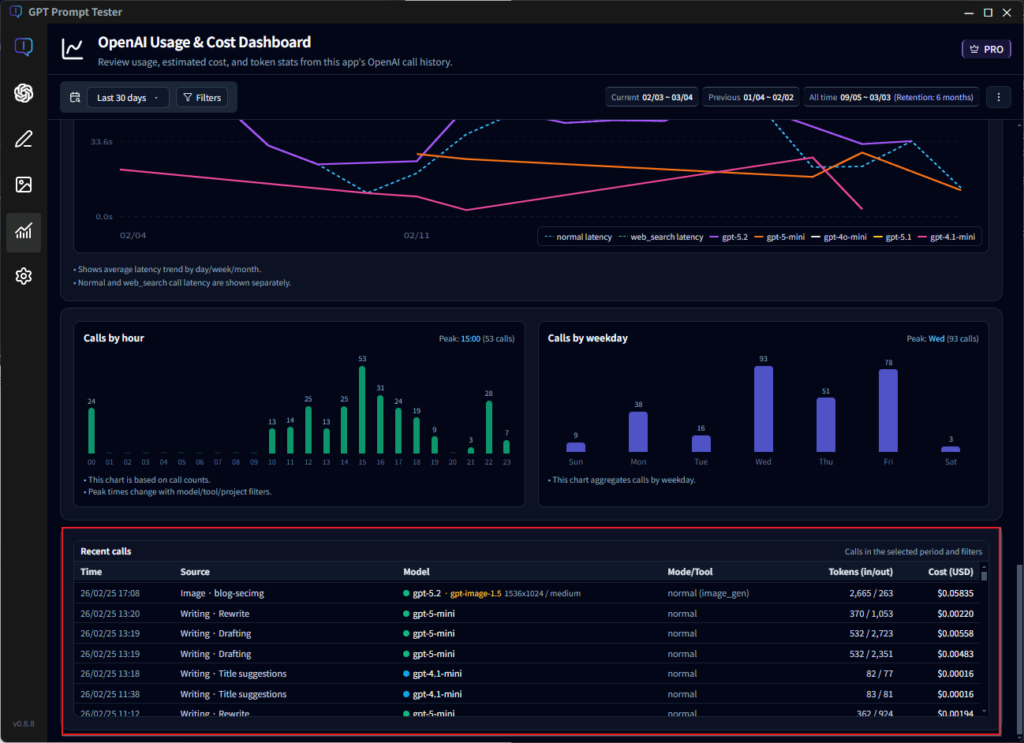Click the calendar icon near date range
Viewport: 1024px width, 743px height.
click(x=74, y=97)
